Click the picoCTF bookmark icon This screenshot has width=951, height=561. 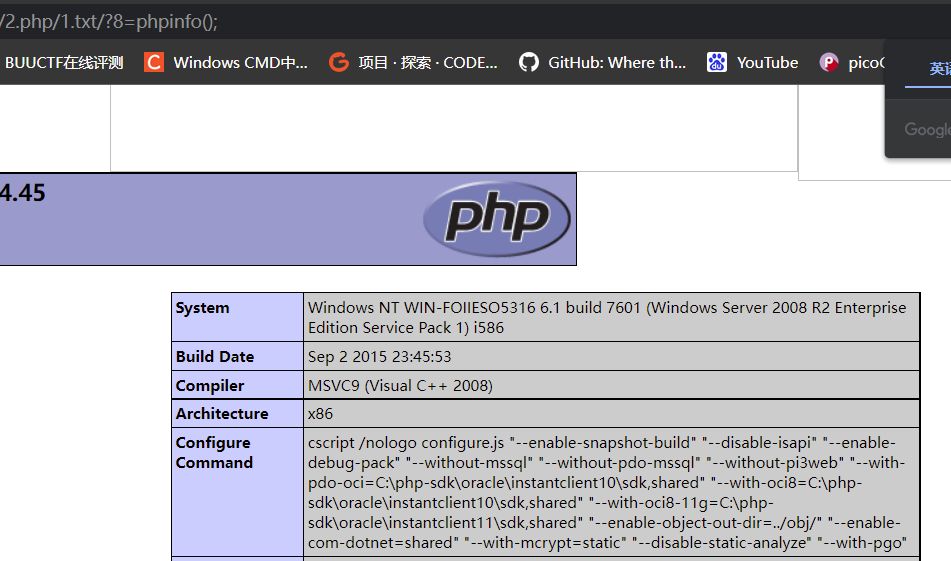click(x=829, y=63)
